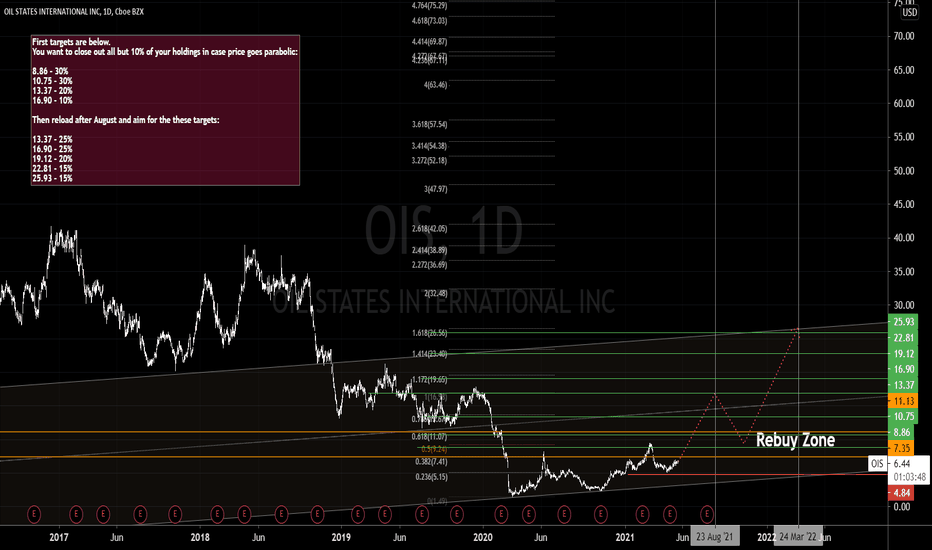Open the earnings E marker above 2019 label

click(x=357, y=514)
